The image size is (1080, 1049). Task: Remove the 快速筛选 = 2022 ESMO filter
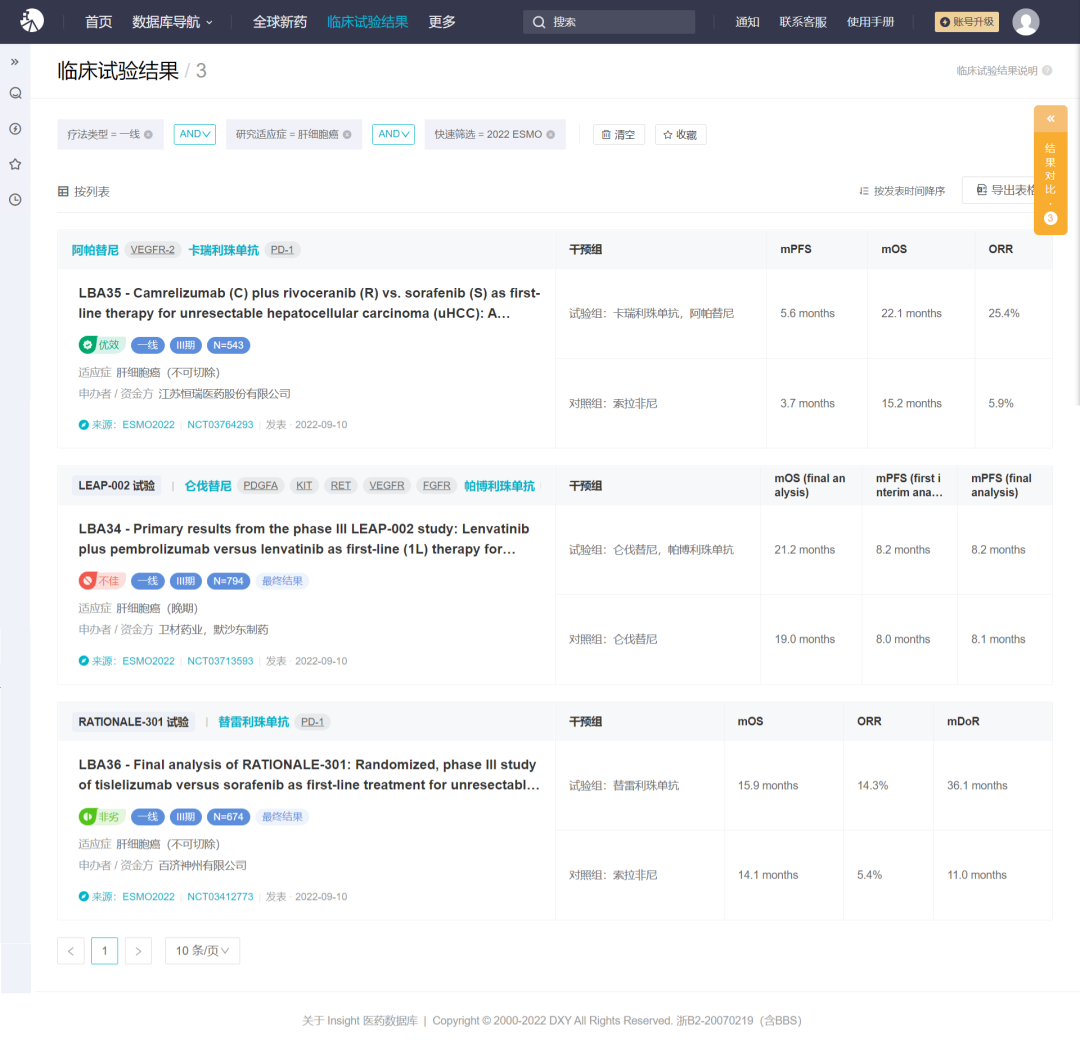click(550, 134)
